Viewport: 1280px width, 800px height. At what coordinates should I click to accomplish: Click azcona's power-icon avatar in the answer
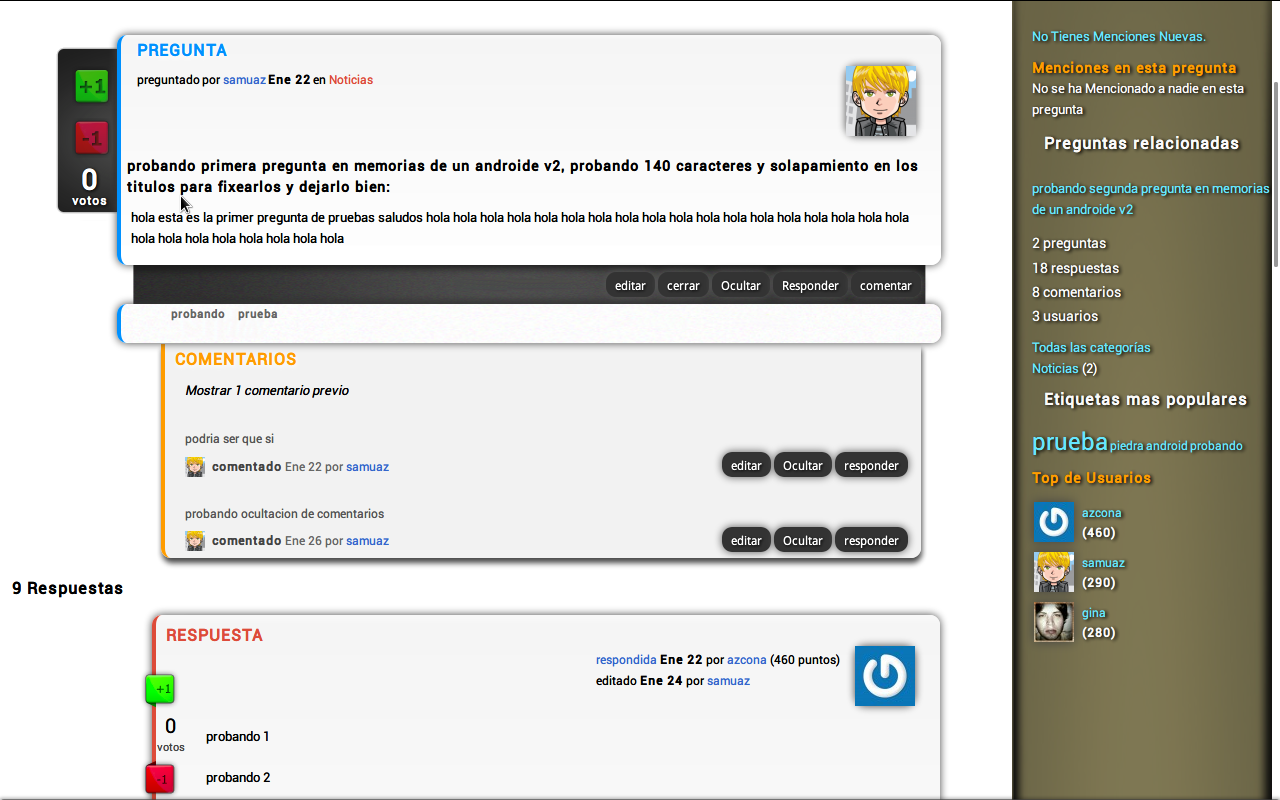click(884, 676)
